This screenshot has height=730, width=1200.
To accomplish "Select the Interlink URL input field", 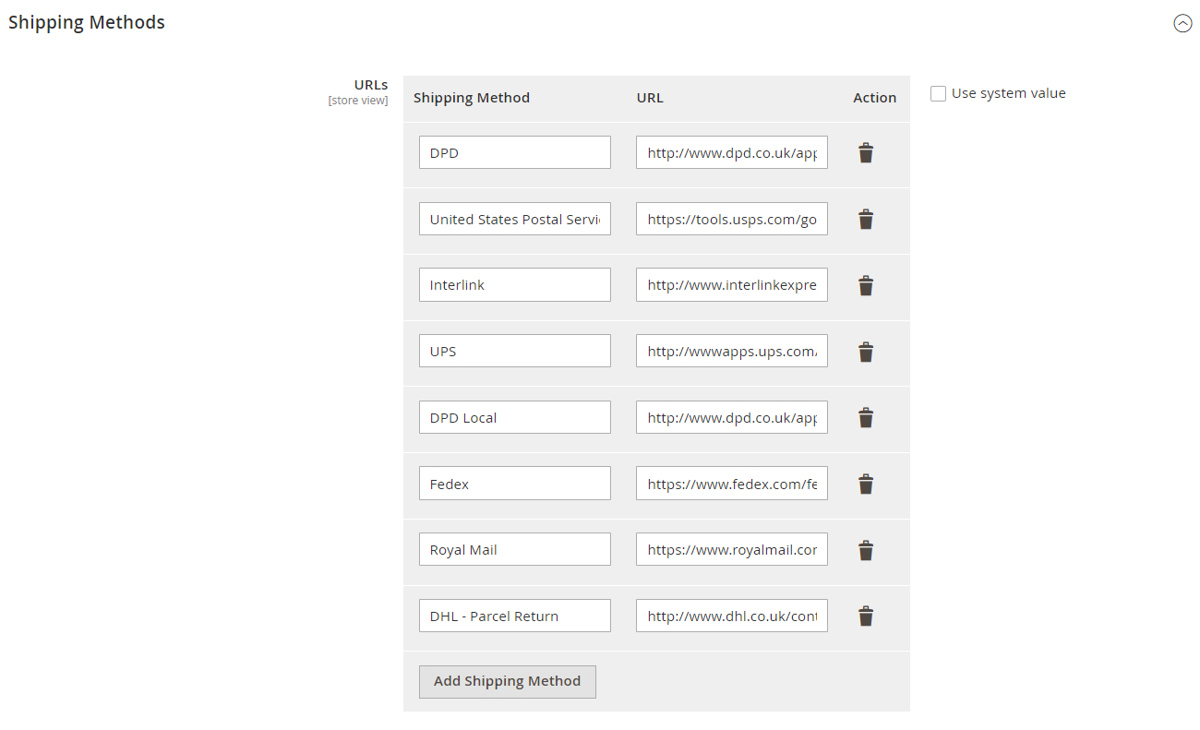I will 731,285.
